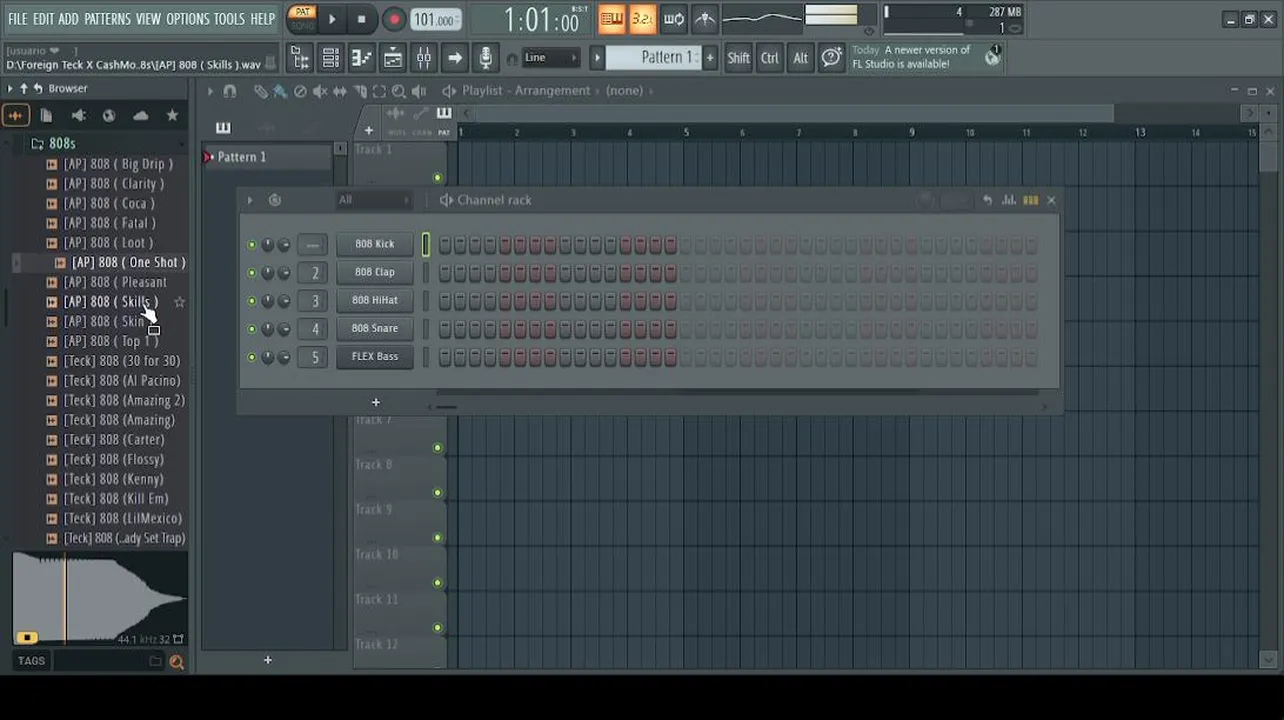Image resolution: width=1284 pixels, height=720 pixels.
Task: Open the OPTIONS menu
Action: (x=188, y=19)
